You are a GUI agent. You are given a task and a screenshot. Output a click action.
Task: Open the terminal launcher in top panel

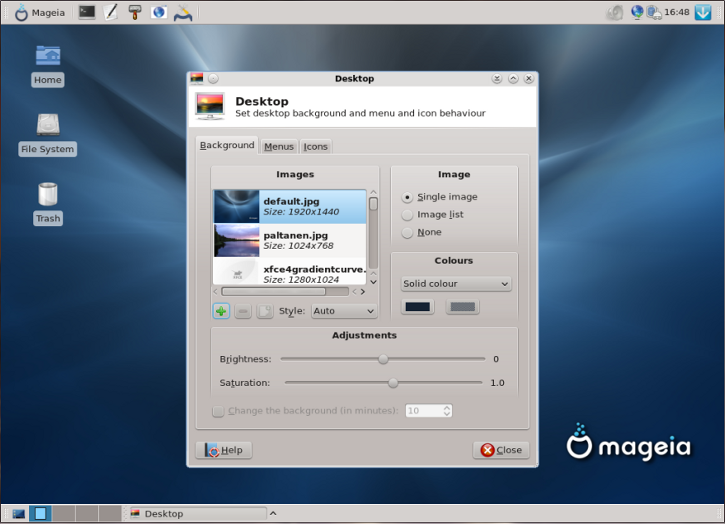[x=86, y=12]
